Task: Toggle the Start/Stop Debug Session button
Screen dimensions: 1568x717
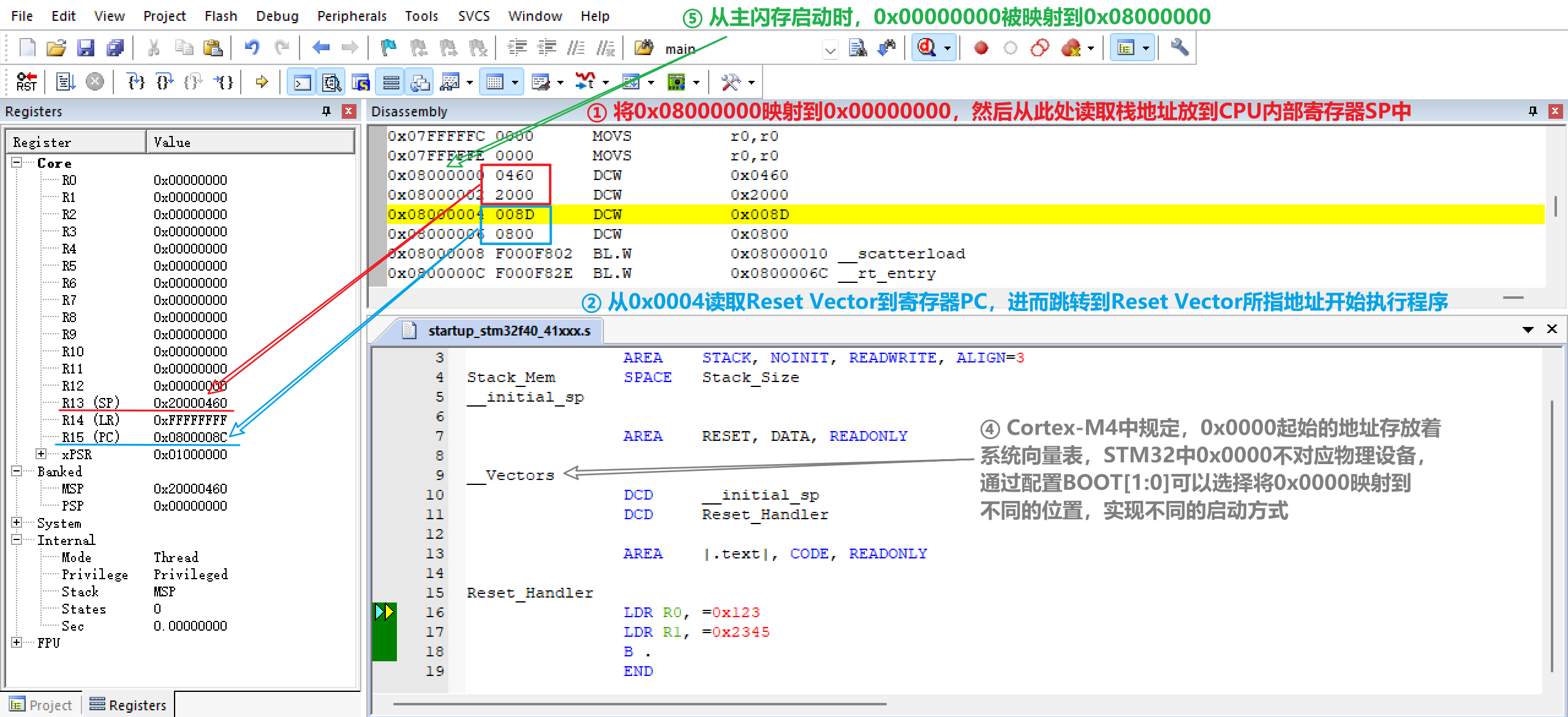Action: pyautogui.click(x=927, y=48)
